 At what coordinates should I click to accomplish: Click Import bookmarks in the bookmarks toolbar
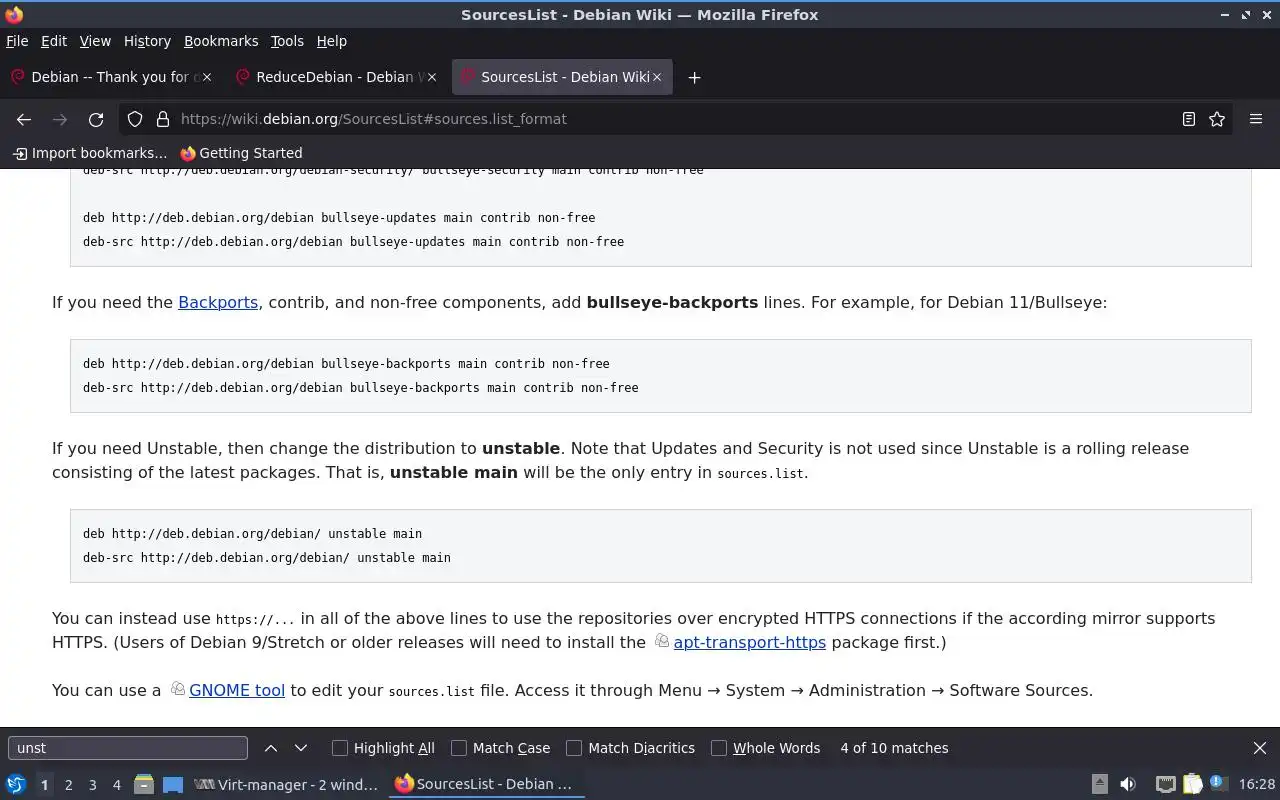click(x=89, y=153)
